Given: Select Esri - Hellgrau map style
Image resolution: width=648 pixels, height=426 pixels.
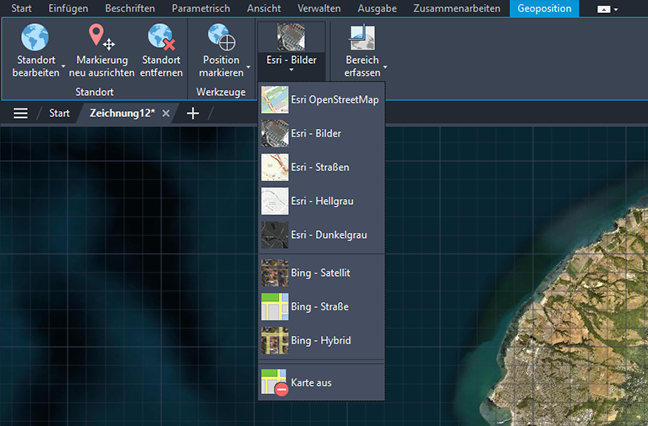Looking at the screenshot, I should [322, 201].
